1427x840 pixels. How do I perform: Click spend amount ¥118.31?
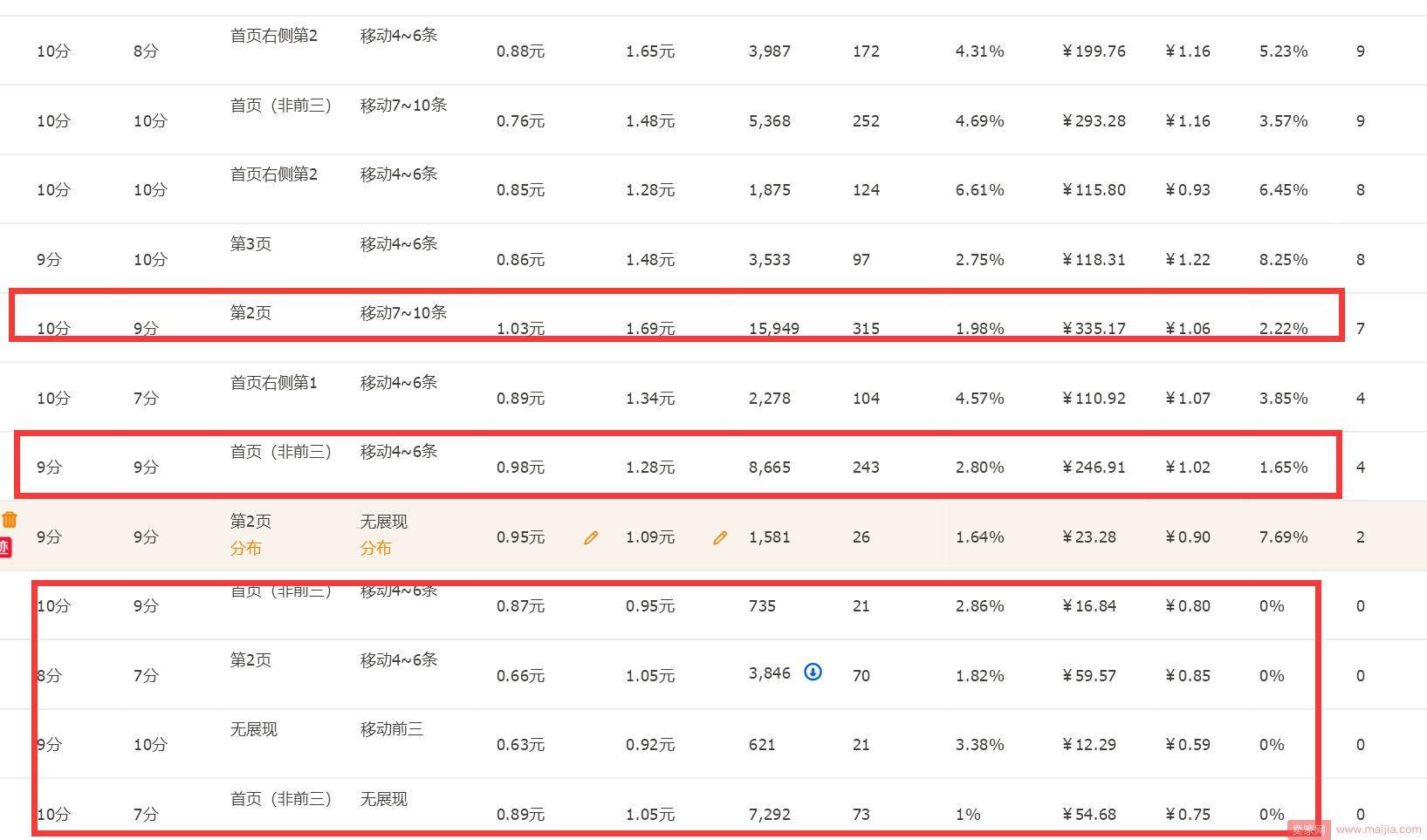point(1094,259)
